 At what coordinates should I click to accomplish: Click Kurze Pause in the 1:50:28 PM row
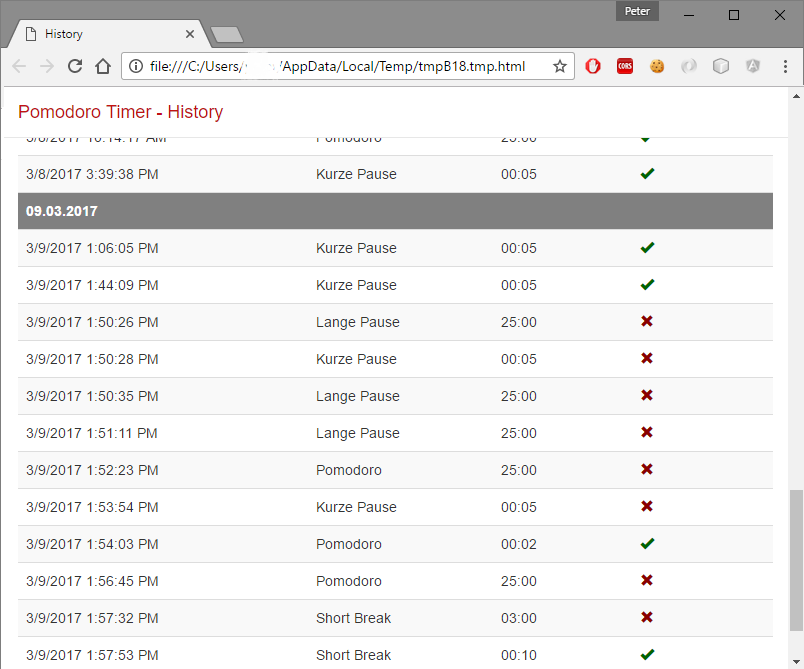(356, 359)
